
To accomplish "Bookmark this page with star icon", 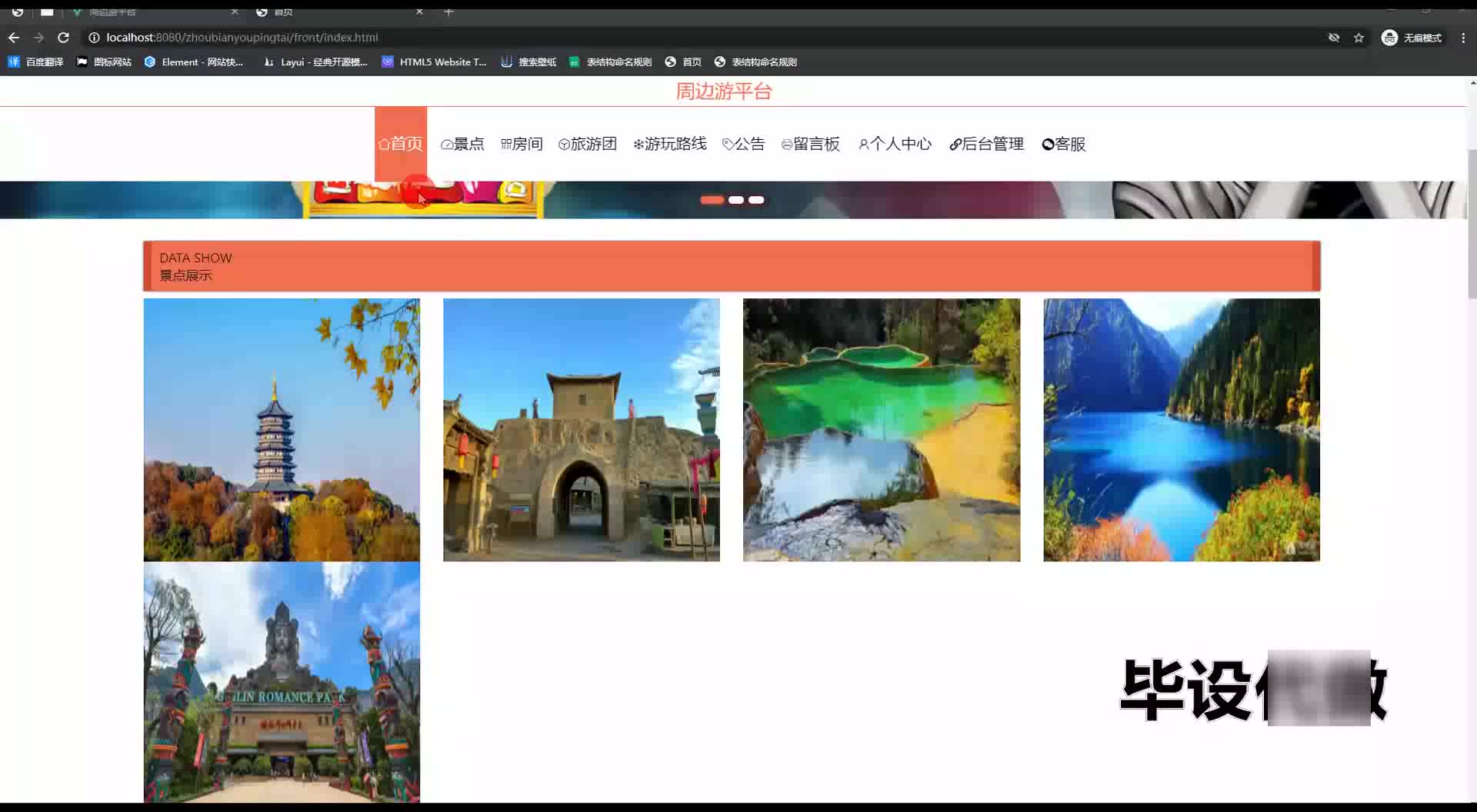I will pyautogui.click(x=1359, y=38).
